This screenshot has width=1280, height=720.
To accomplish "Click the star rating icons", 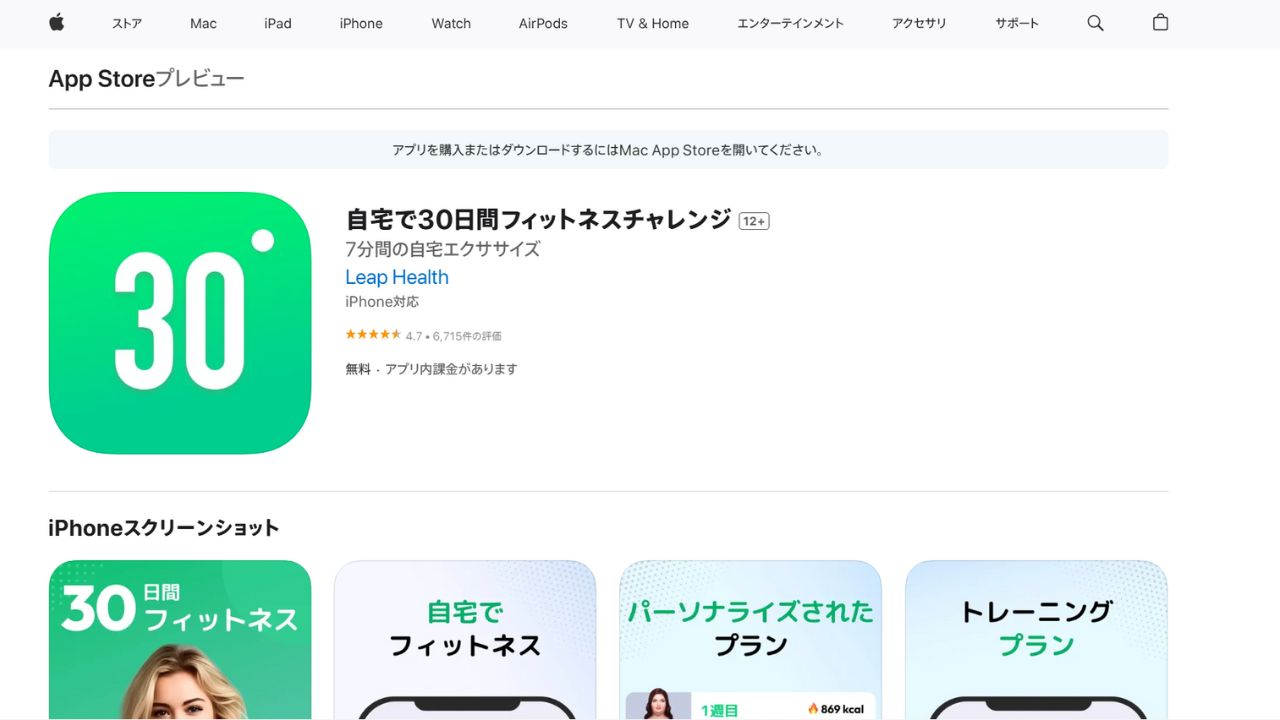I will tap(373, 335).
